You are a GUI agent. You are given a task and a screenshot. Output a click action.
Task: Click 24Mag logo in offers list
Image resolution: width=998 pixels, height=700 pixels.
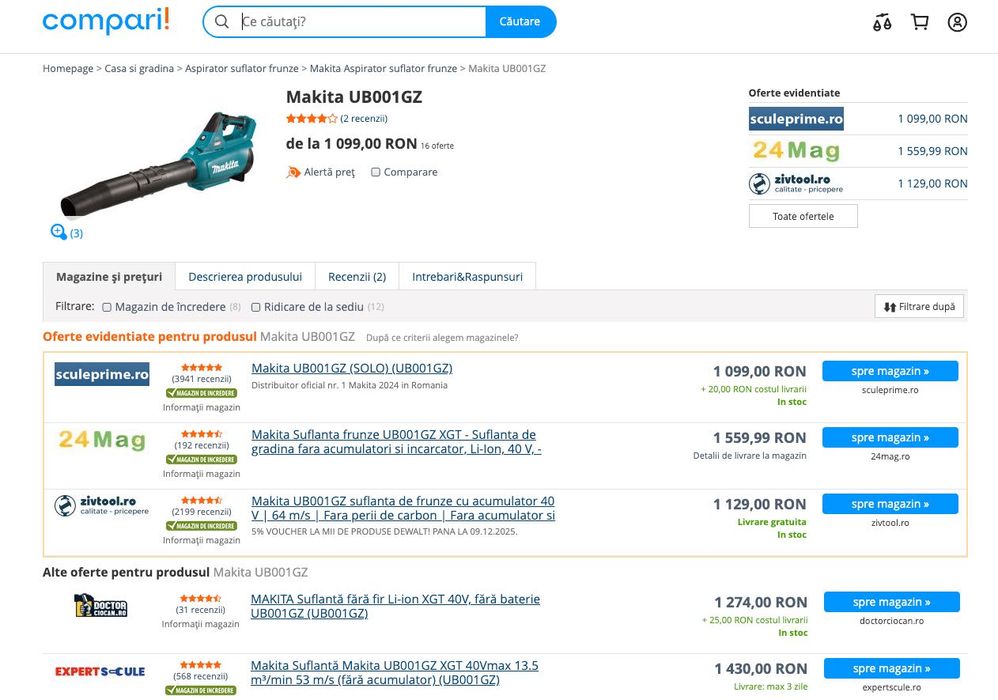coord(102,440)
